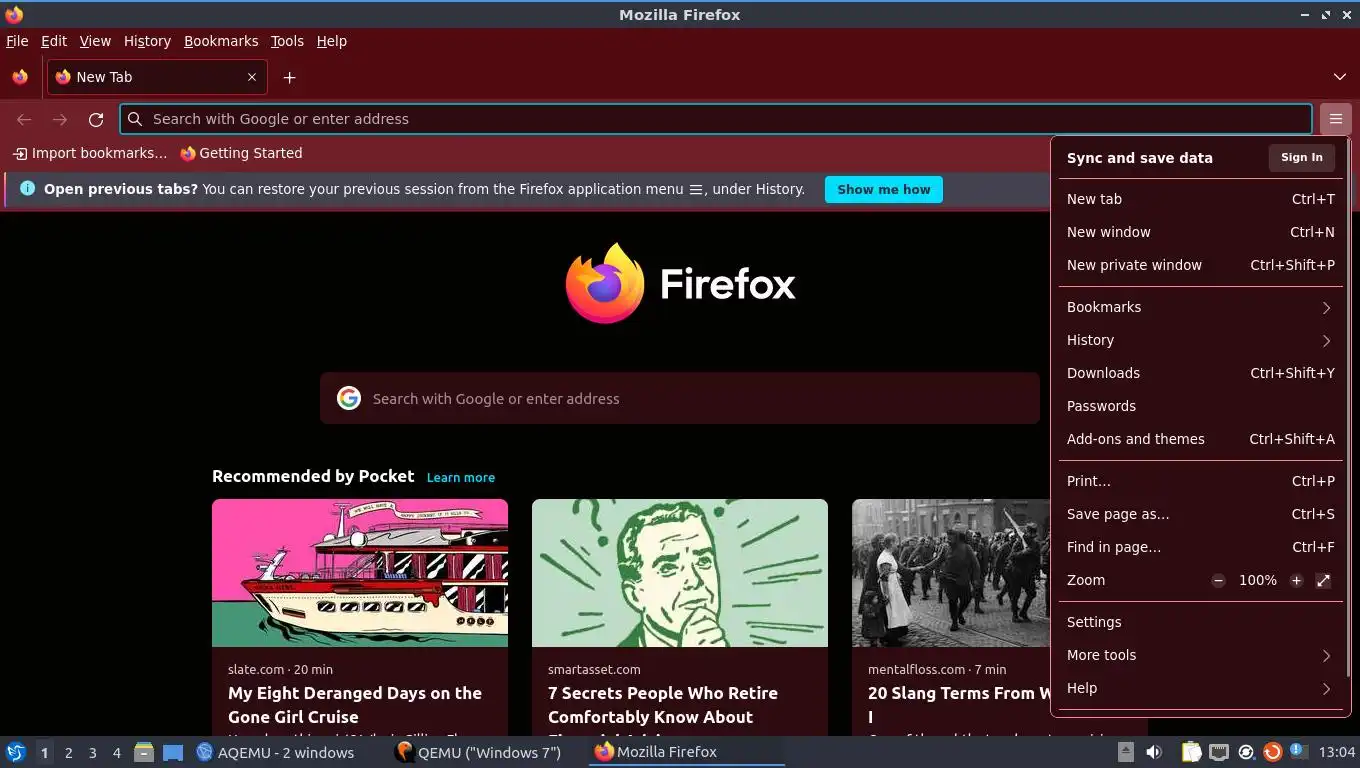Open the system start menu icon in taskbar

(16, 752)
